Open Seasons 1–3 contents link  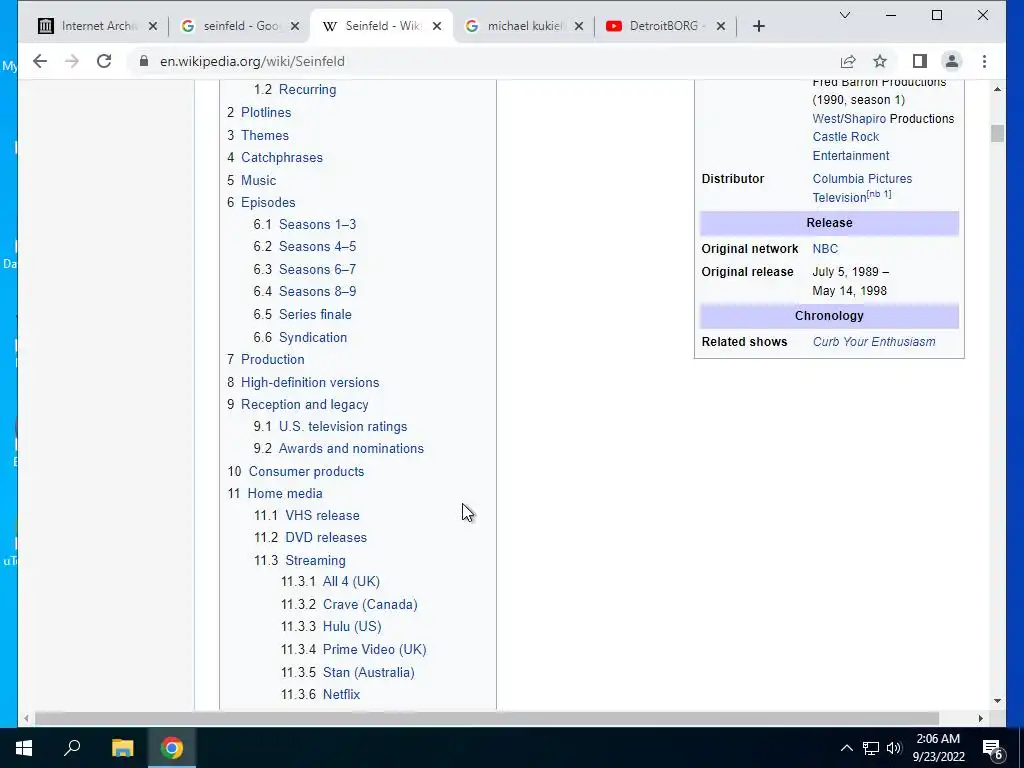click(317, 225)
